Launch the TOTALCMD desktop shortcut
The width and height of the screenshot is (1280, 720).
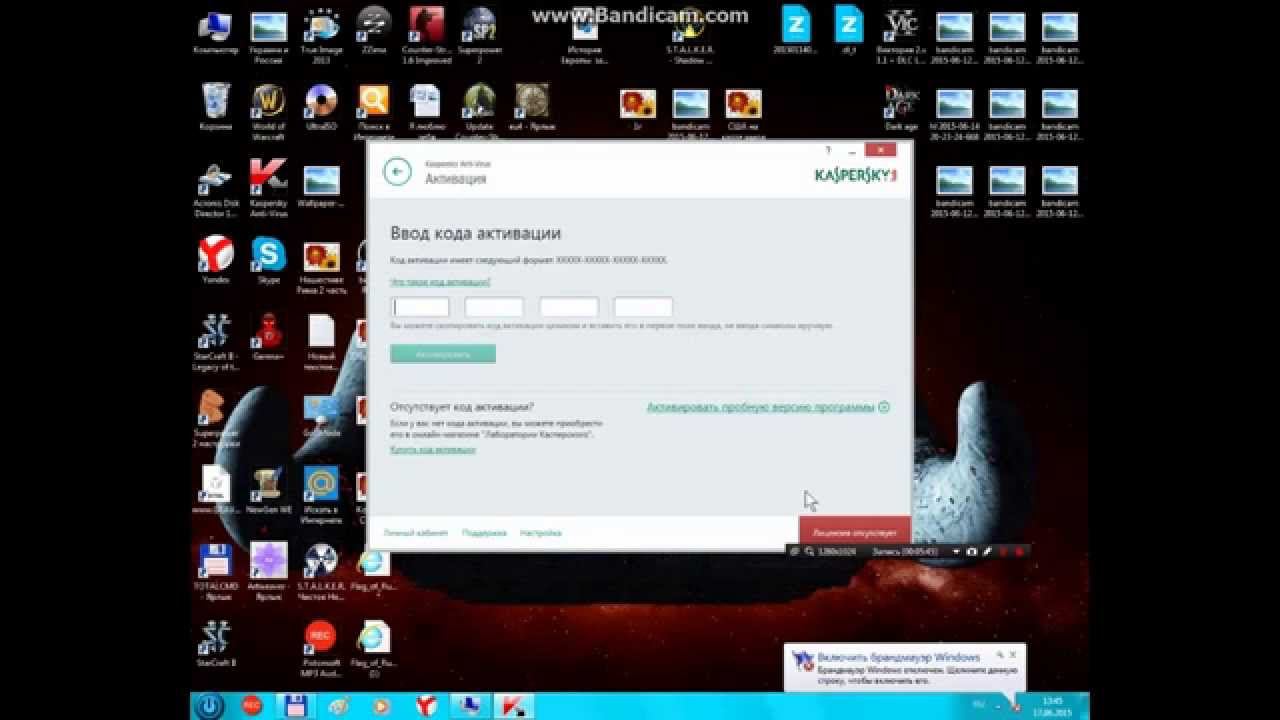coord(216,572)
